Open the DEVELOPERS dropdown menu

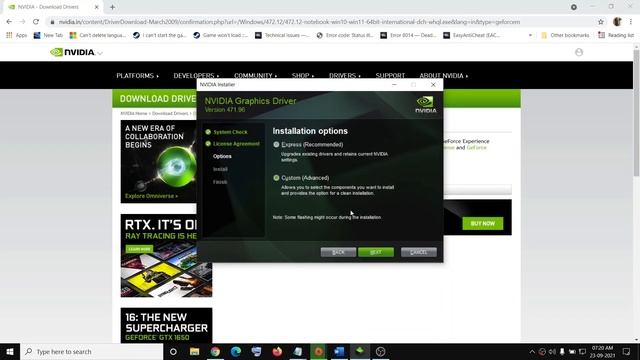click(196, 76)
